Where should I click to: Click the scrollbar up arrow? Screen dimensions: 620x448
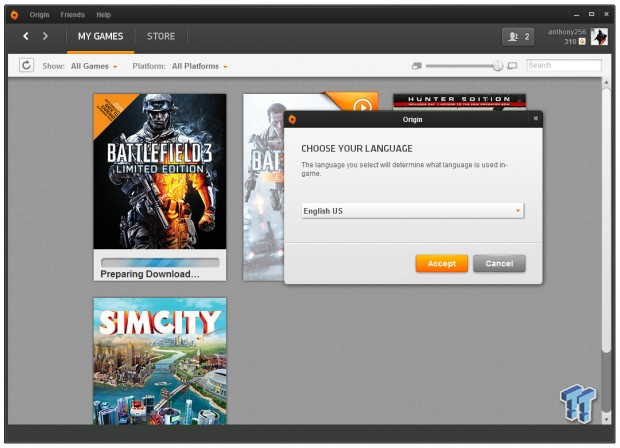click(606, 82)
